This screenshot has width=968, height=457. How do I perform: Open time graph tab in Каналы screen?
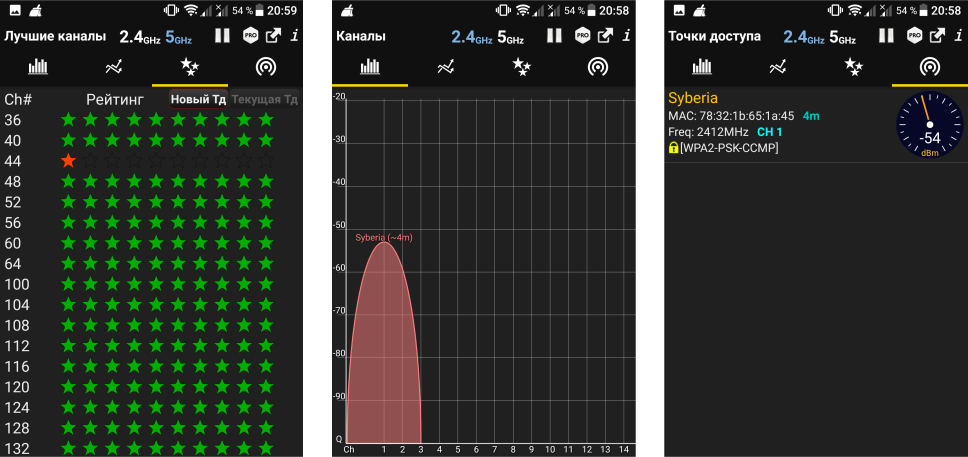tap(446, 67)
